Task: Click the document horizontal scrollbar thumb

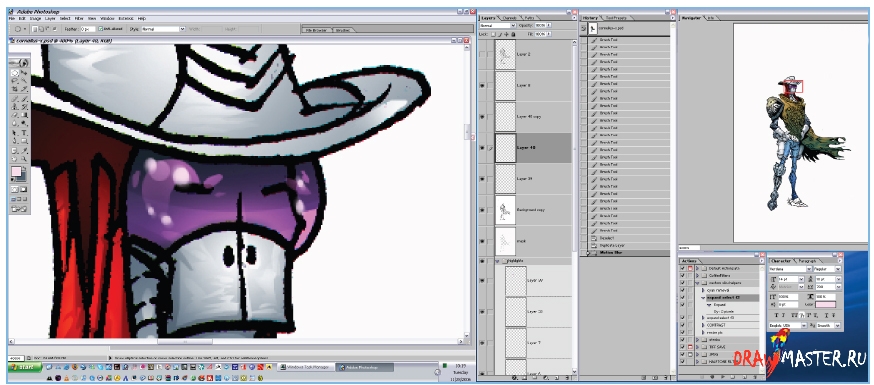Action: pyautogui.click(x=185, y=342)
